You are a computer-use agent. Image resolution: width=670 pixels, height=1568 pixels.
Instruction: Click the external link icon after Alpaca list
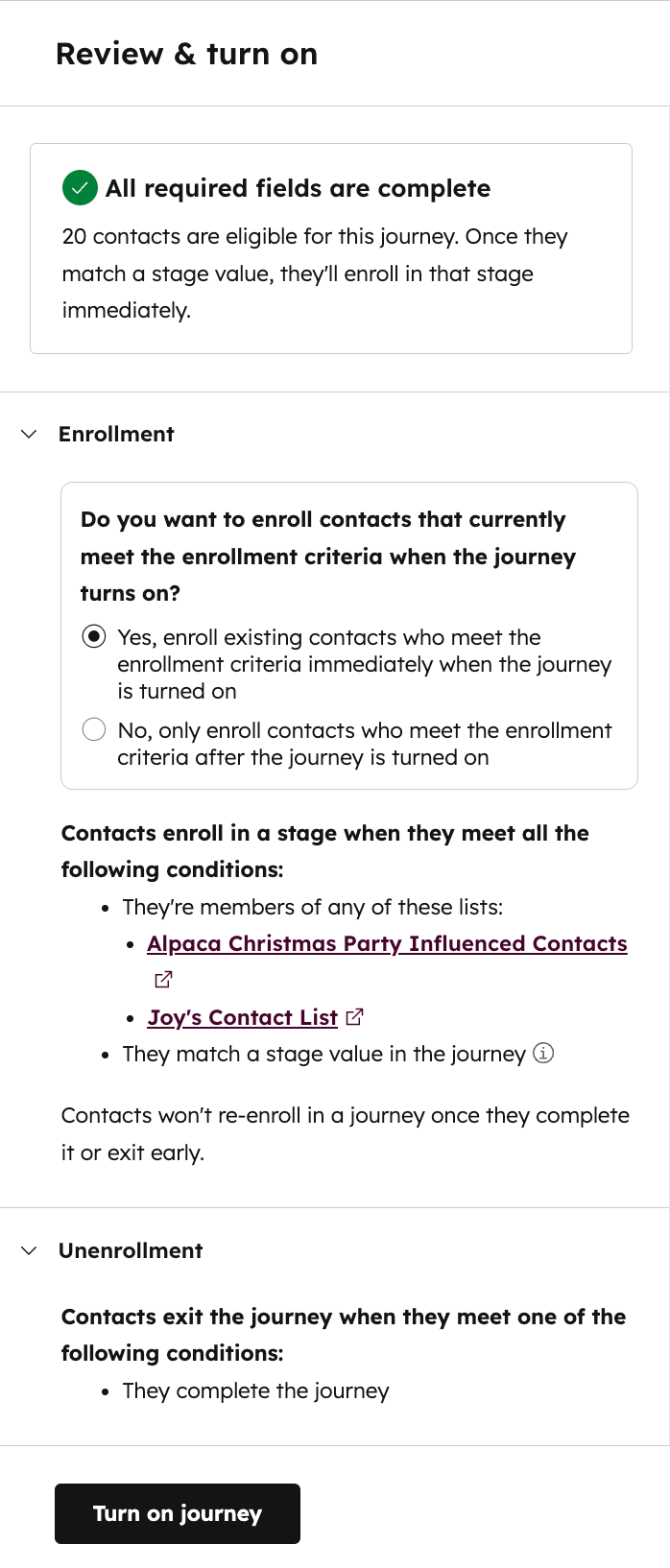[x=162, y=979]
